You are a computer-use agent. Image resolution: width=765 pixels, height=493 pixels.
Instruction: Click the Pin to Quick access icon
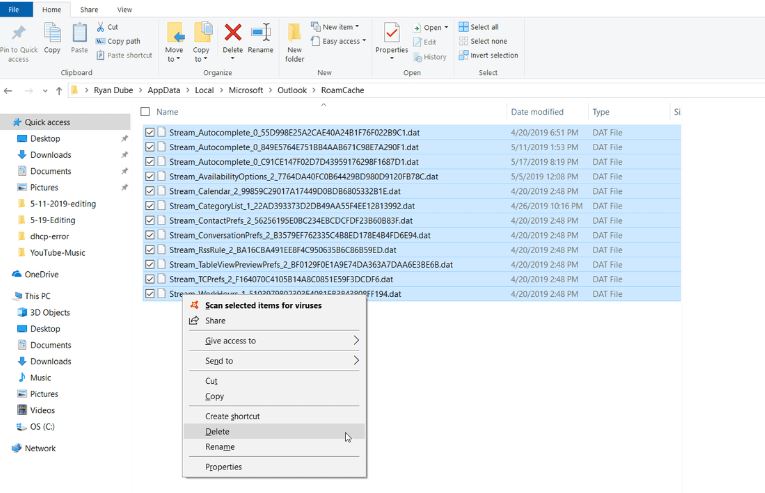click(19, 33)
